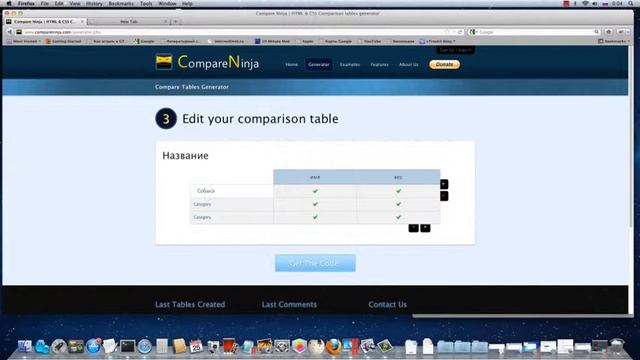
Task: Open the Bookmarks dropdown at toolbar right
Action: pos(614,41)
